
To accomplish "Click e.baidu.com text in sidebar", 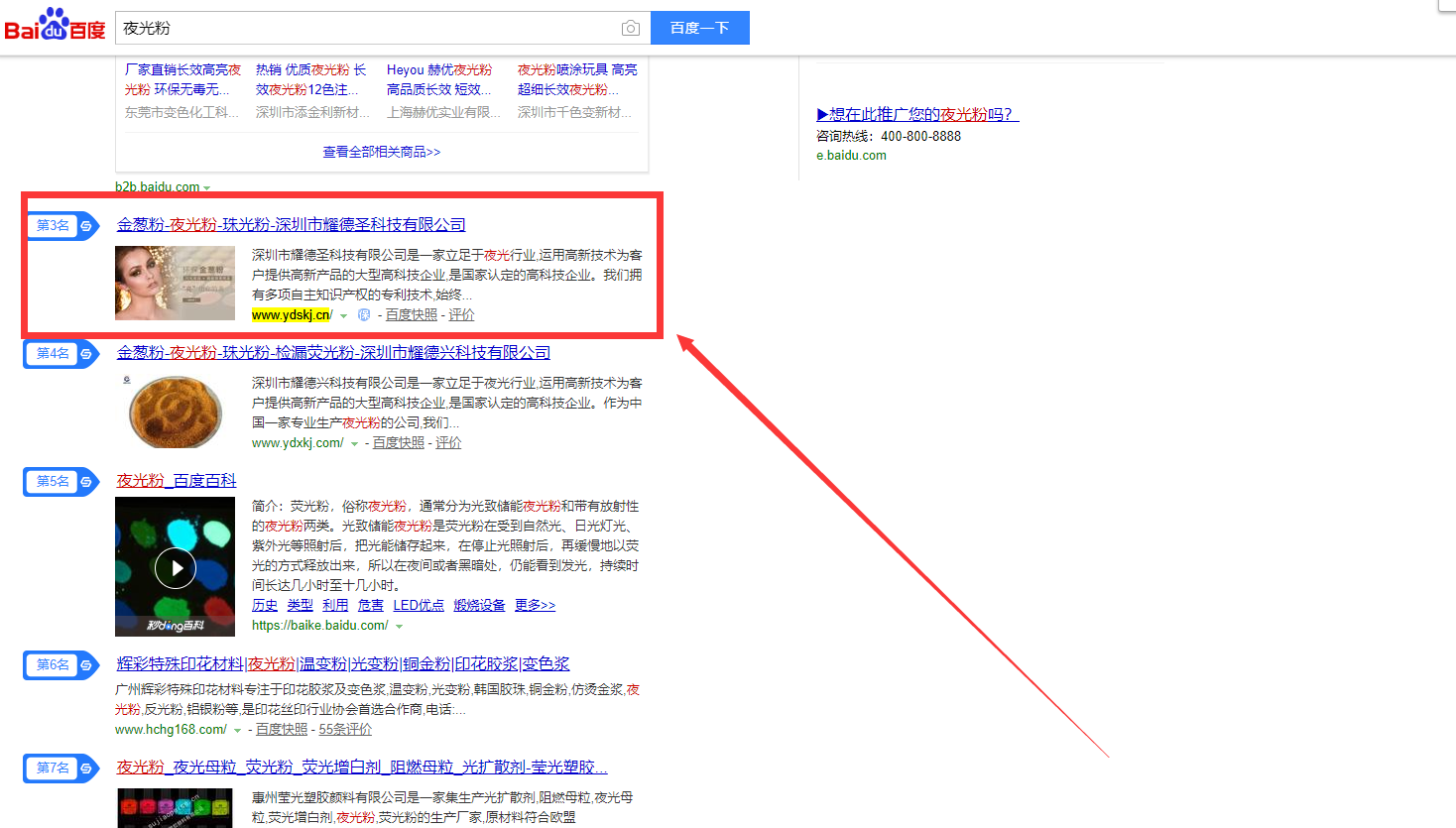I will [851, 156].
